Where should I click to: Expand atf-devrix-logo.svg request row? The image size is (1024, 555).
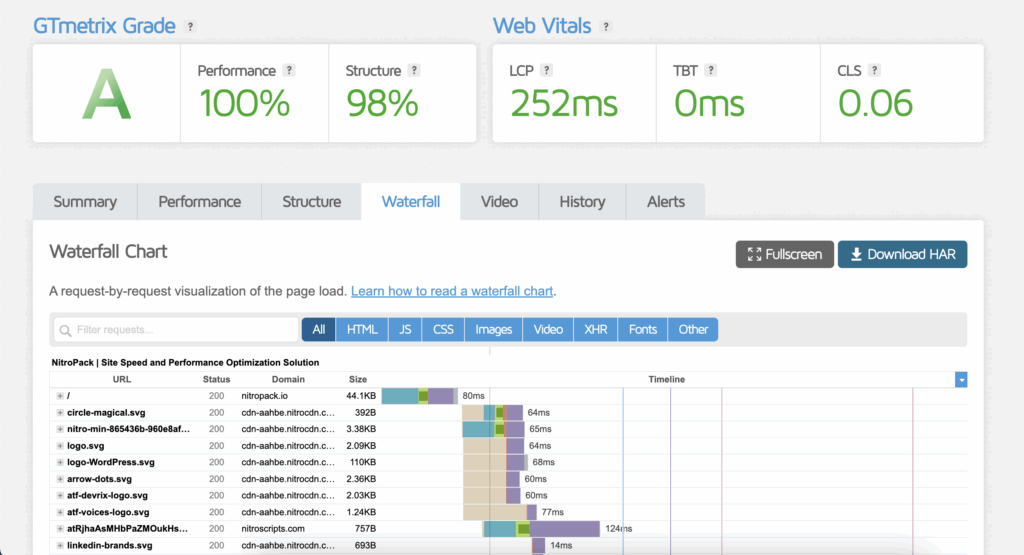(59, 496)
